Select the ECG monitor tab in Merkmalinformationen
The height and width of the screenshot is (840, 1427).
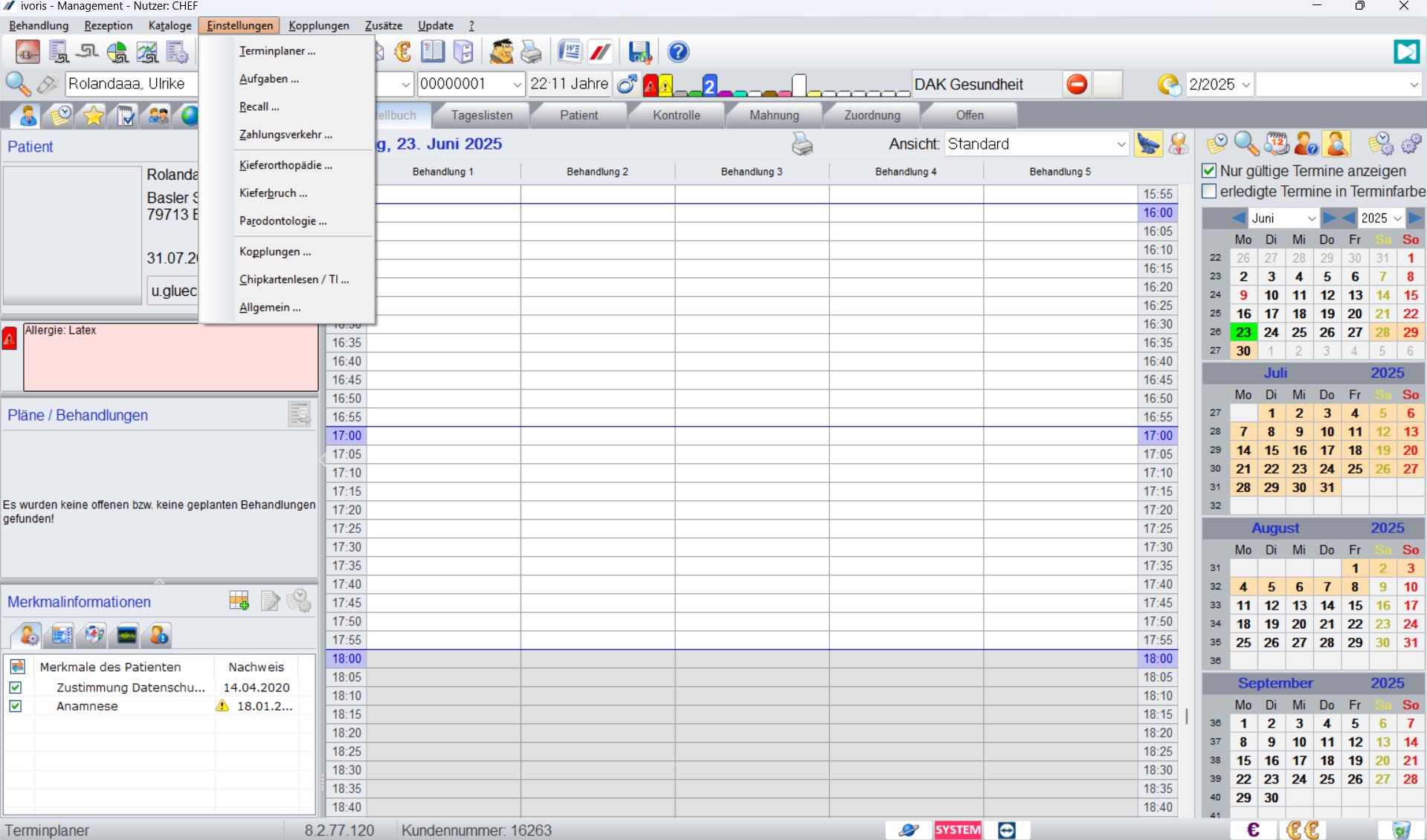point(126,636)
